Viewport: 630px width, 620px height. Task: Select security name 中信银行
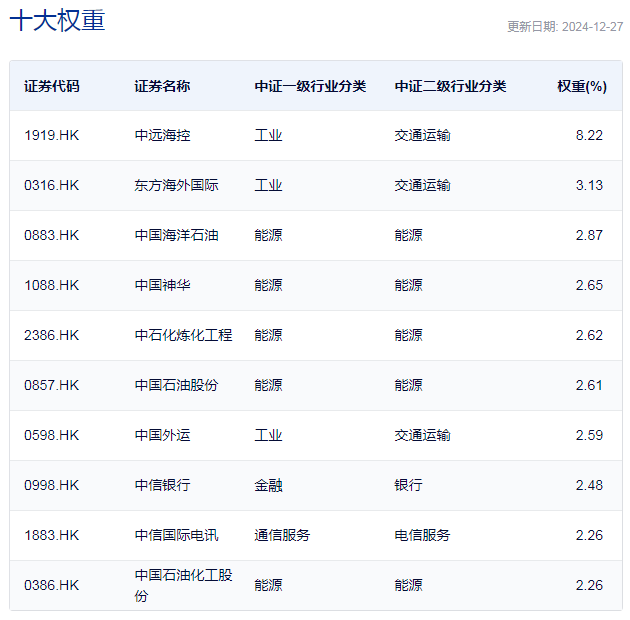coord(162,485)
